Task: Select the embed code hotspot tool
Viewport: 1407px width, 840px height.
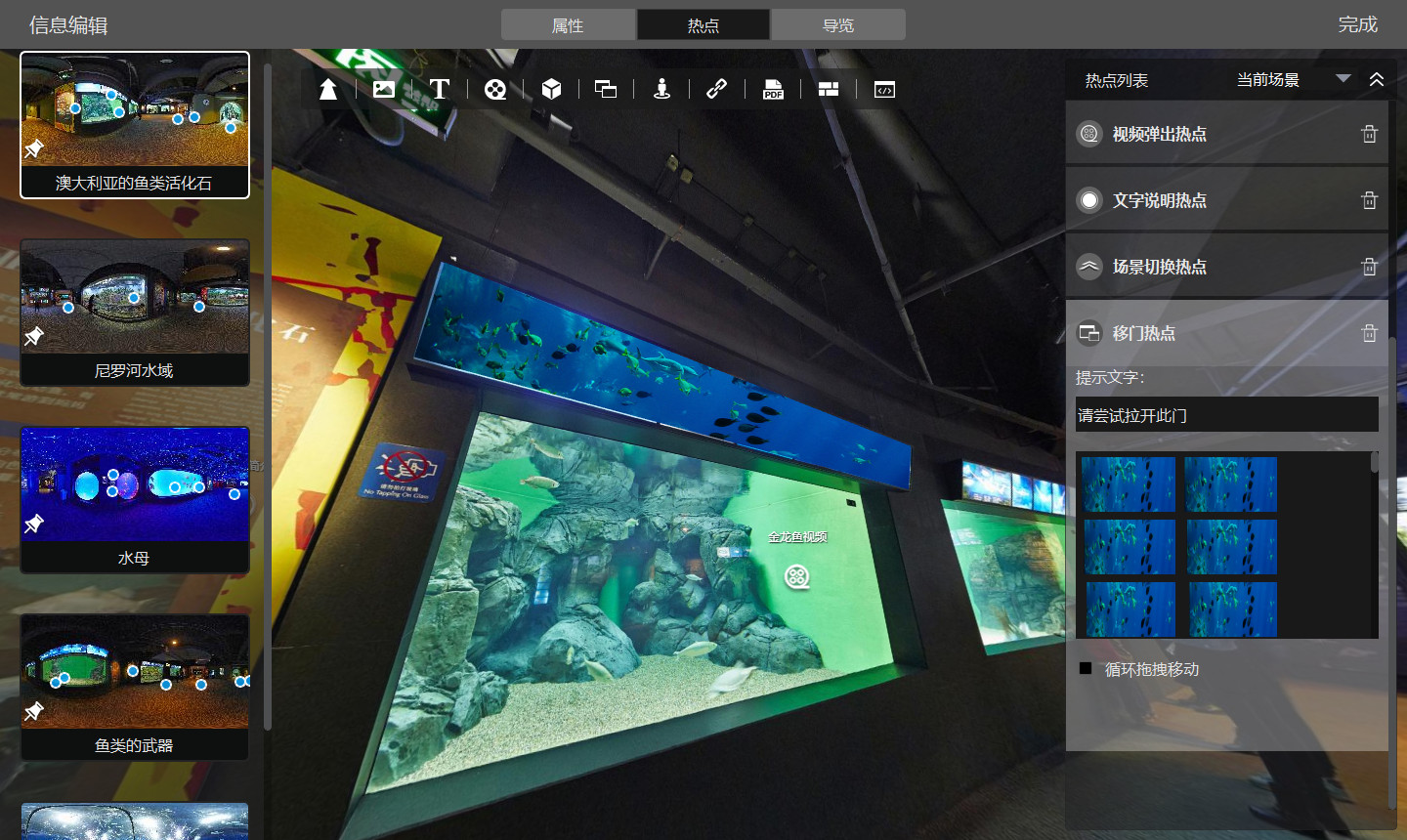Action: (x=884, y=90)
